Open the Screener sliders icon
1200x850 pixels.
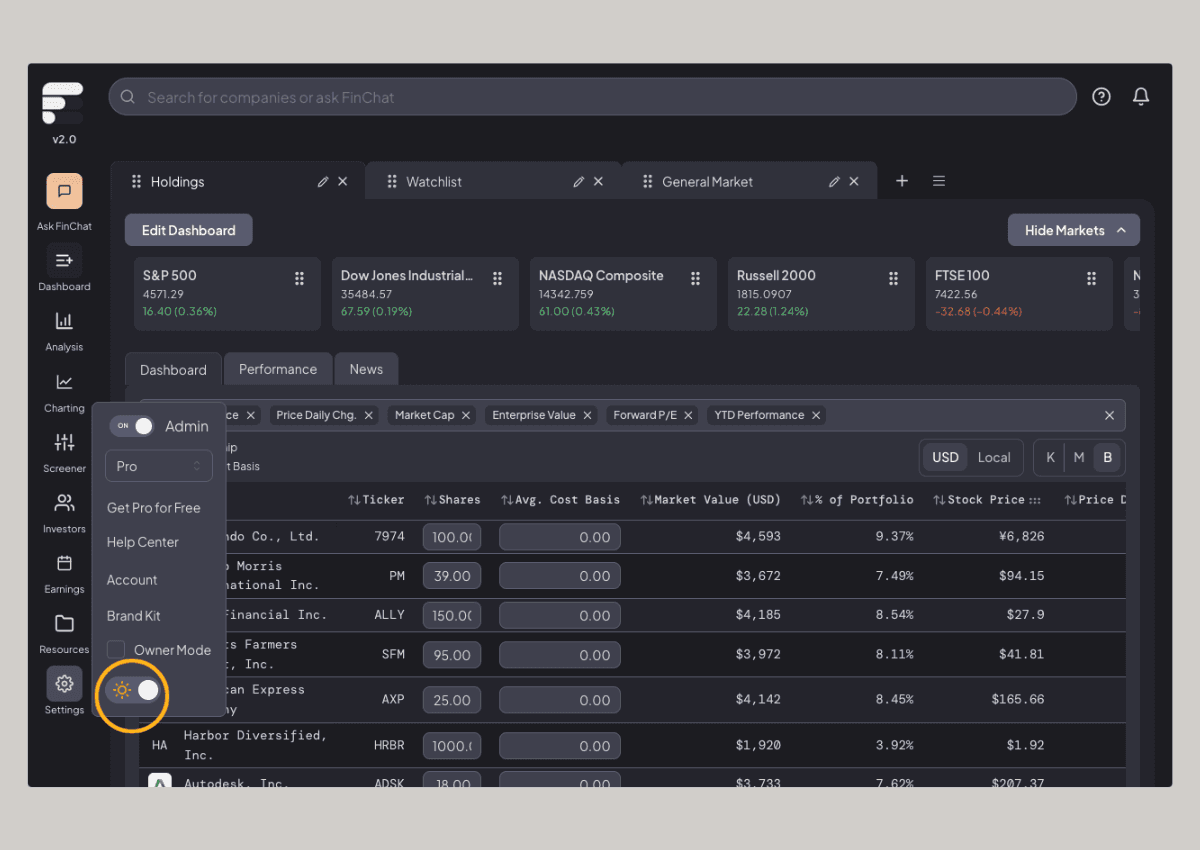coord(64,442)
